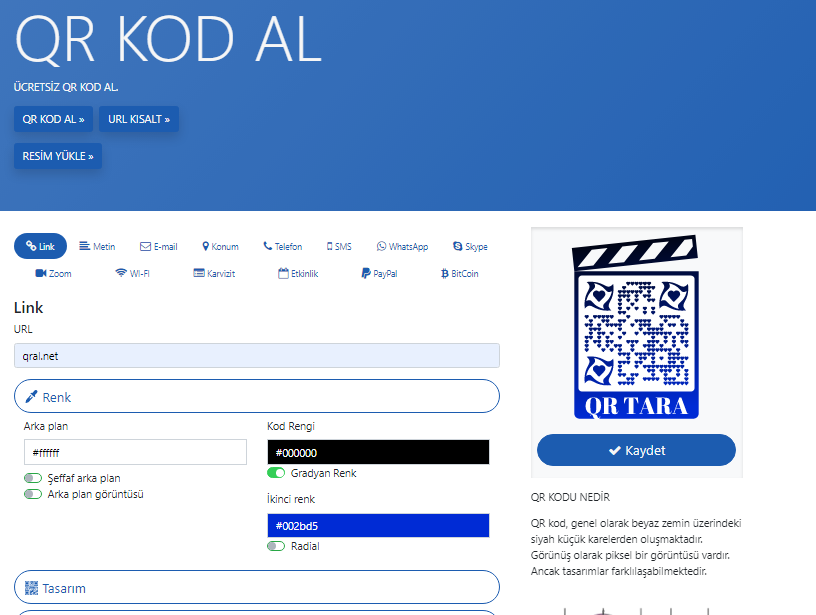The height and width of the screenshot is (615, 816).
Task: Toggle Arka plan görüntüsü switch
Action: click(x=33, y=494)
